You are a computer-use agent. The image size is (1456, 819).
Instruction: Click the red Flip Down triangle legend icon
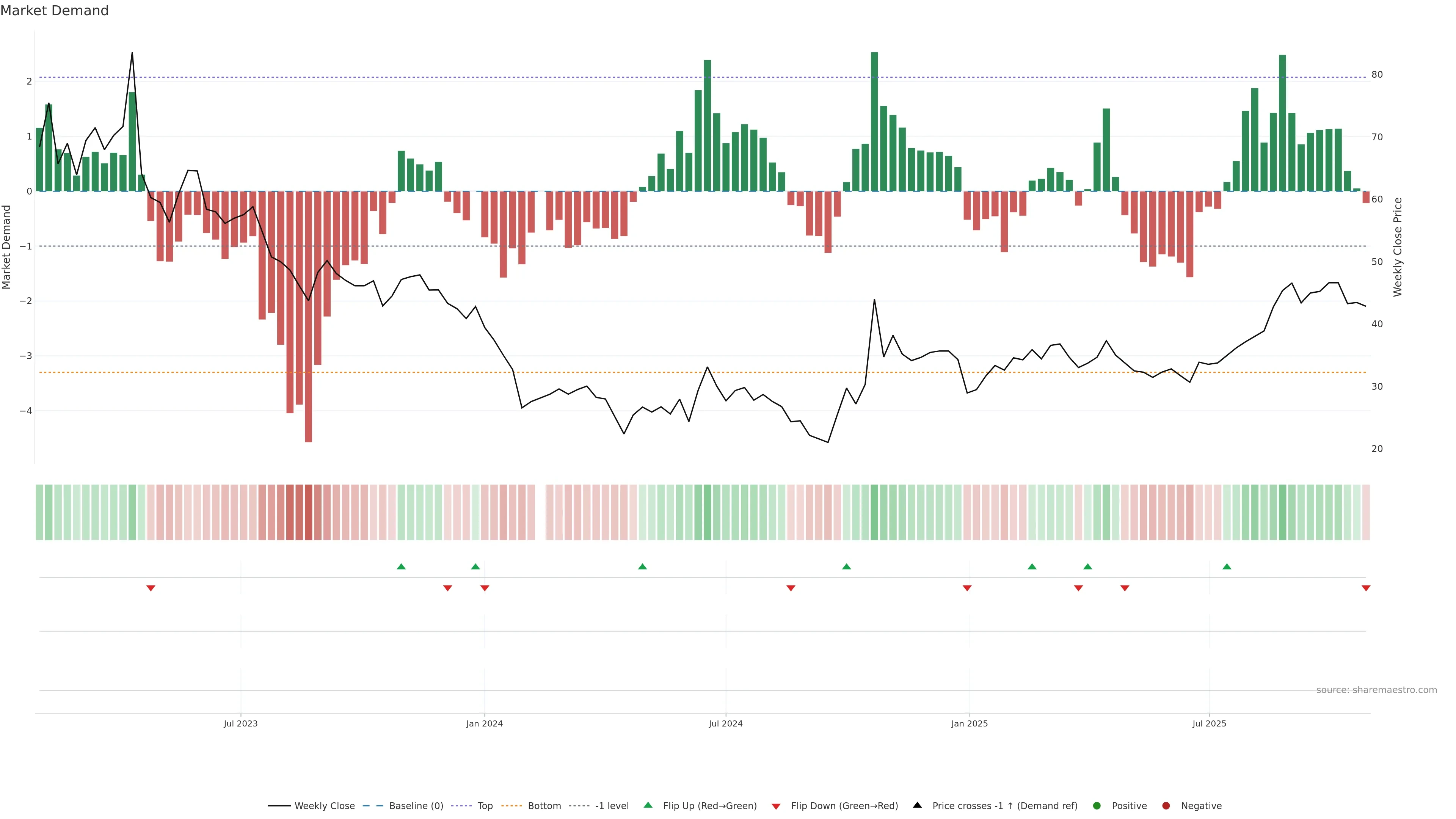coord(775,806)
